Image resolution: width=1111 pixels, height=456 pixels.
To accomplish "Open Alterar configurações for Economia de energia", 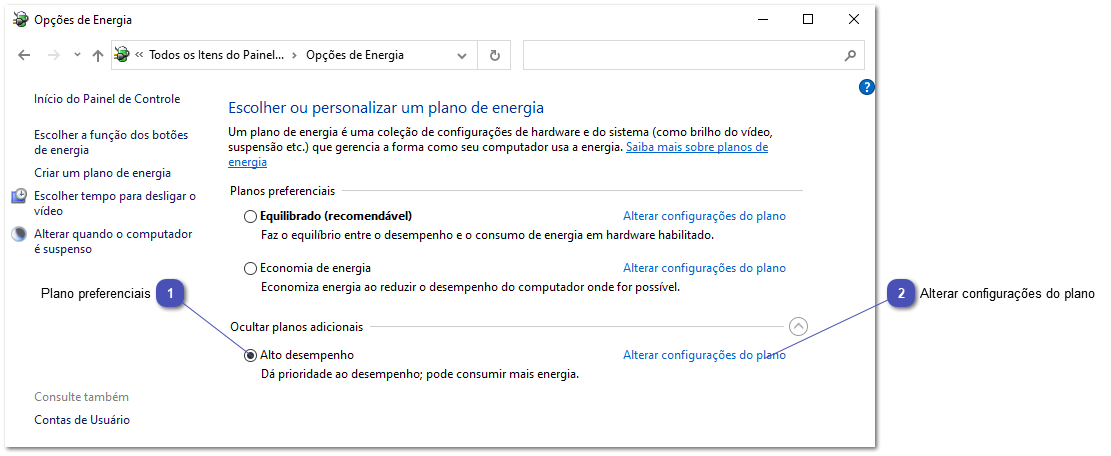I will coord(704,268).
